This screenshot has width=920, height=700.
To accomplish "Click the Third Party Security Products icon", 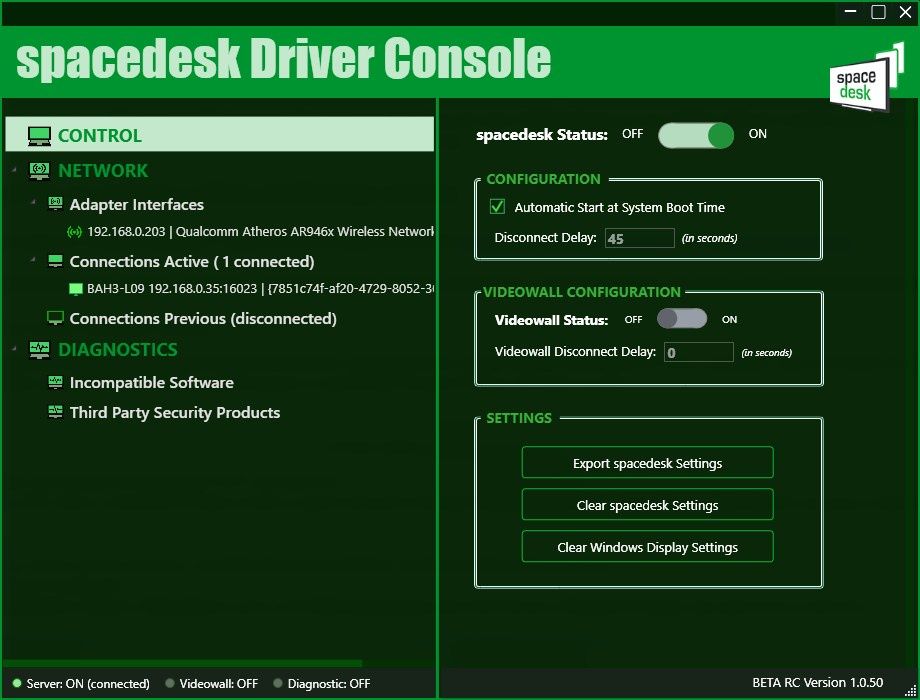I will pos(55,412).
